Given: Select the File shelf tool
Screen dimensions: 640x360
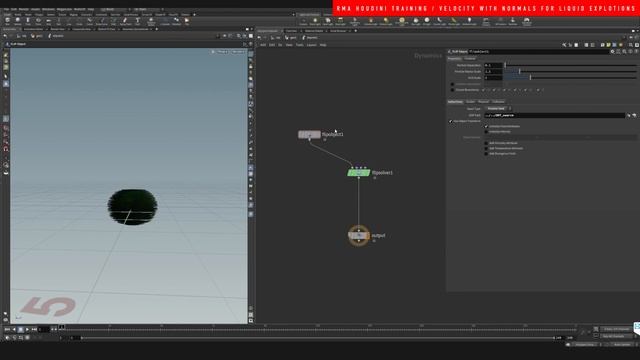Looking at the screenshot, I should [187, 21].
